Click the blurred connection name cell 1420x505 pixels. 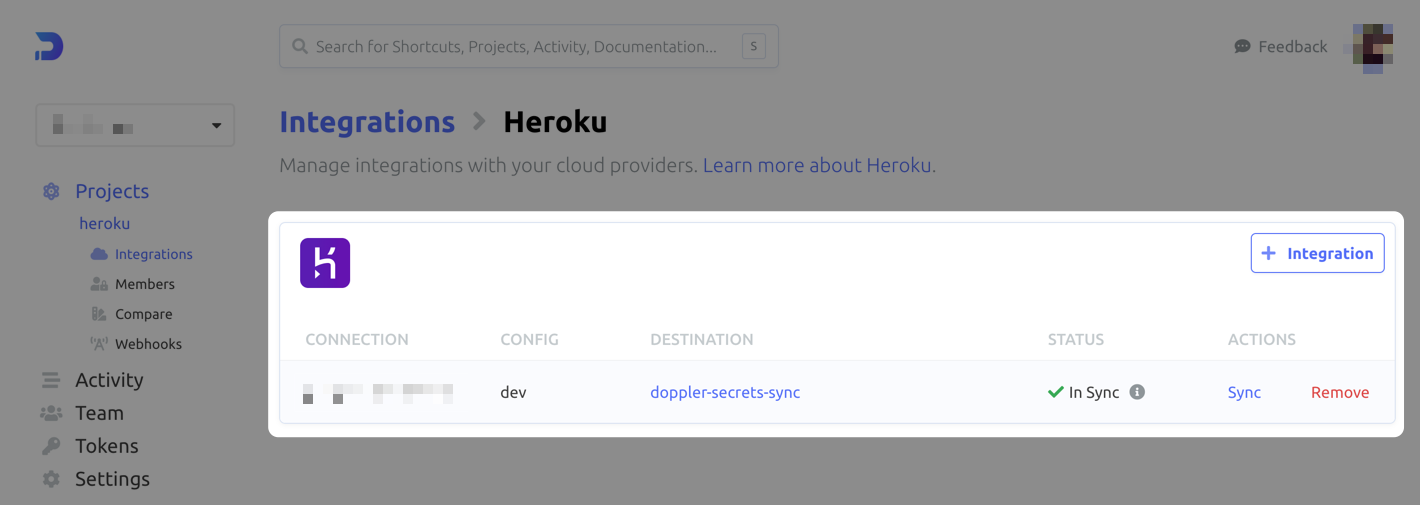coord(378,392)
